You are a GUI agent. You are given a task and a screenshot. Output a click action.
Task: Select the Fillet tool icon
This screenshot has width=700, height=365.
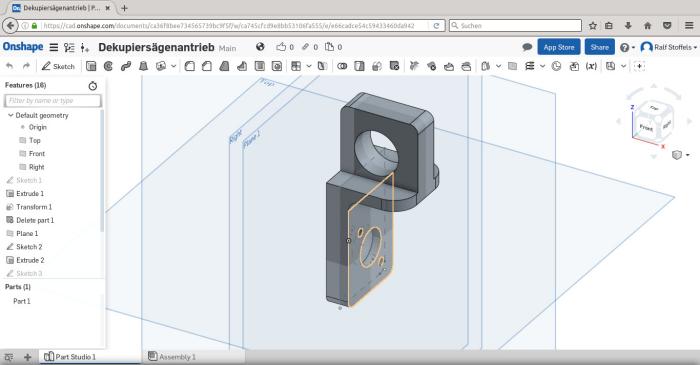tap(189, 66)
